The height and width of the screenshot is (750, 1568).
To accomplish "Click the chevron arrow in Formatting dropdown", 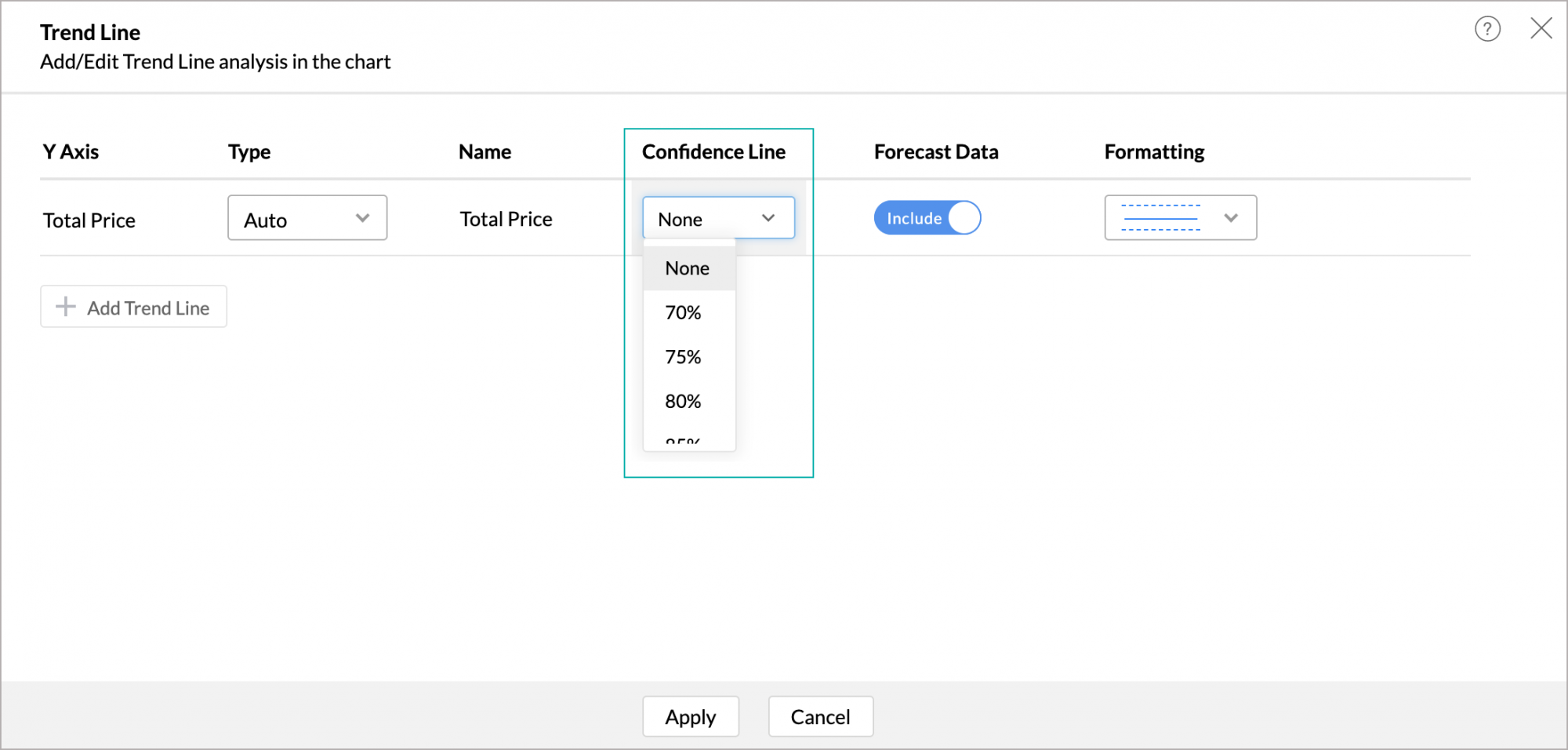I will point(1231,218).
